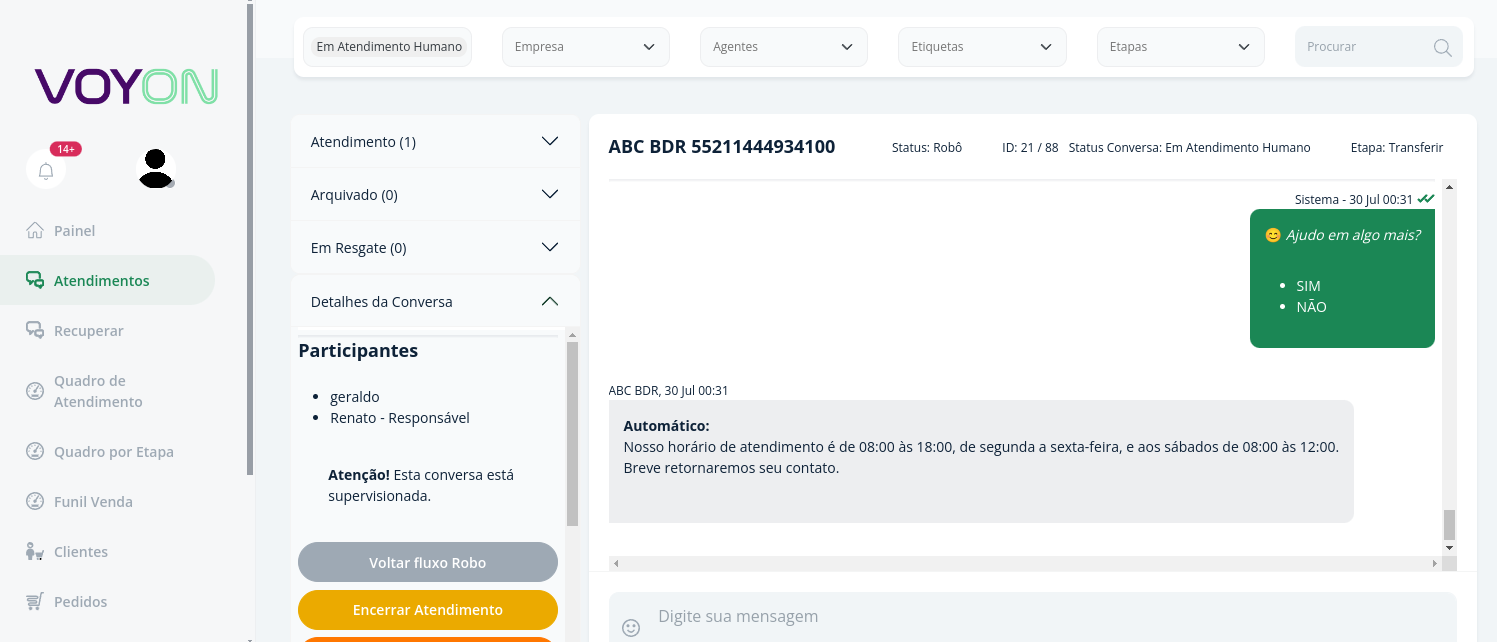The width and height of the screenshot is (1497, 642).
Task: Expand the Arquivado (0) section
Action: click(x=435, y=194)
